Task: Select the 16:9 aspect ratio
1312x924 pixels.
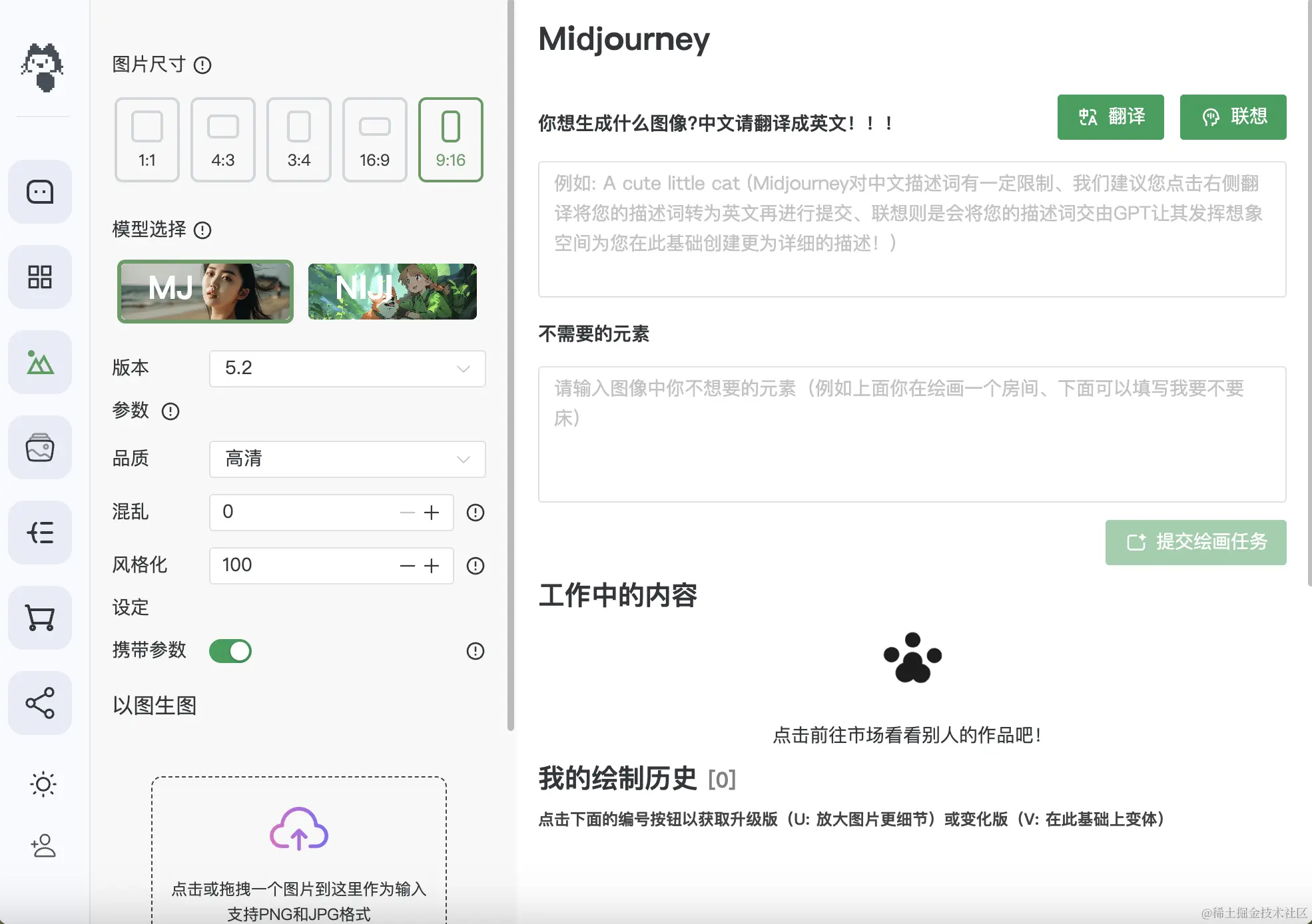Action: tap(375, 140)
